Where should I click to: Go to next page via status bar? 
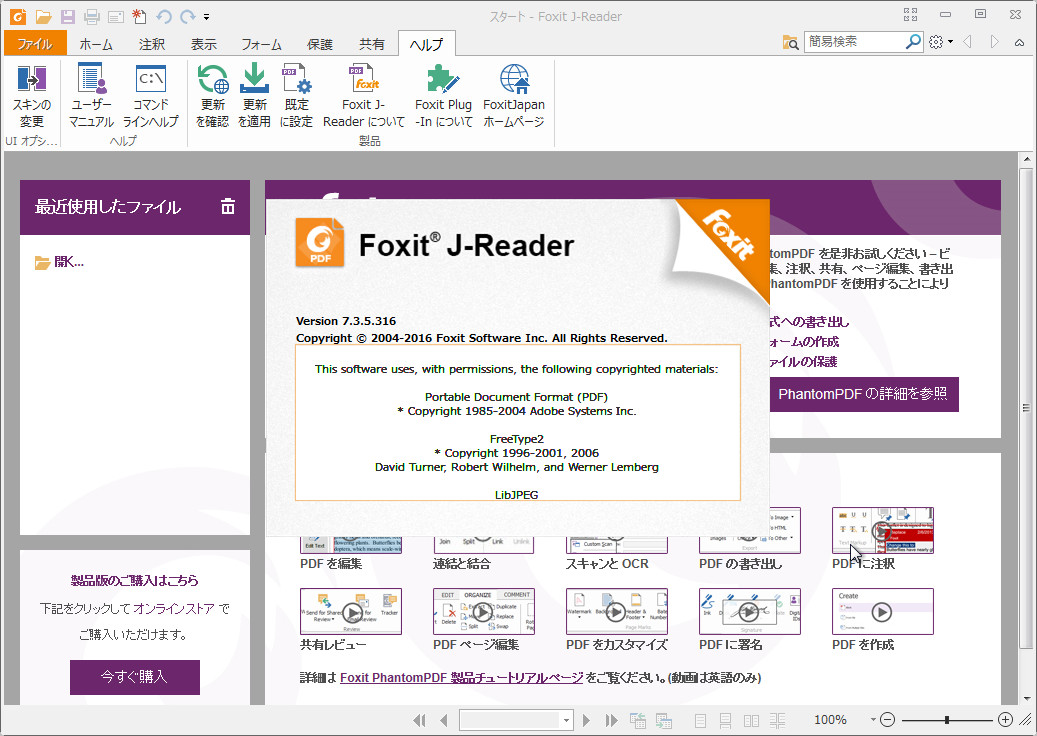[x=586, y=720]
